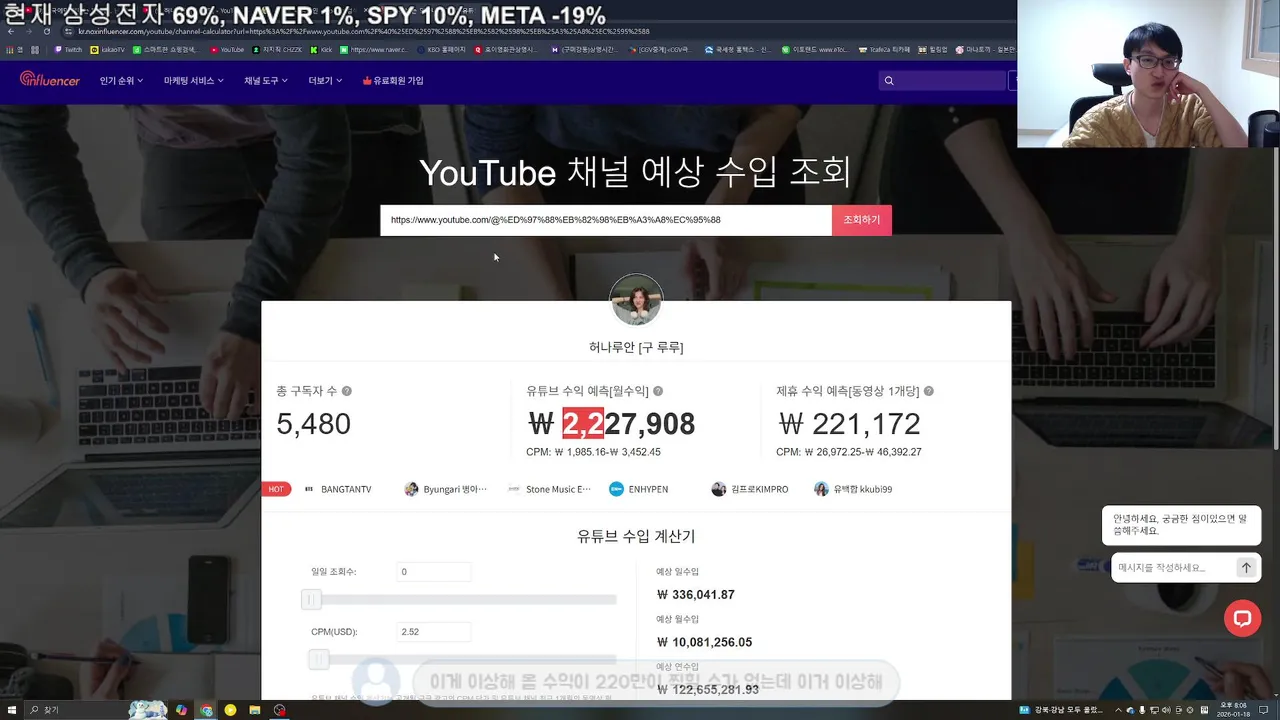This screenshot has height=720, width=1280.
Task: Open the Stone Music E hot channel
Action: [549, 489]
